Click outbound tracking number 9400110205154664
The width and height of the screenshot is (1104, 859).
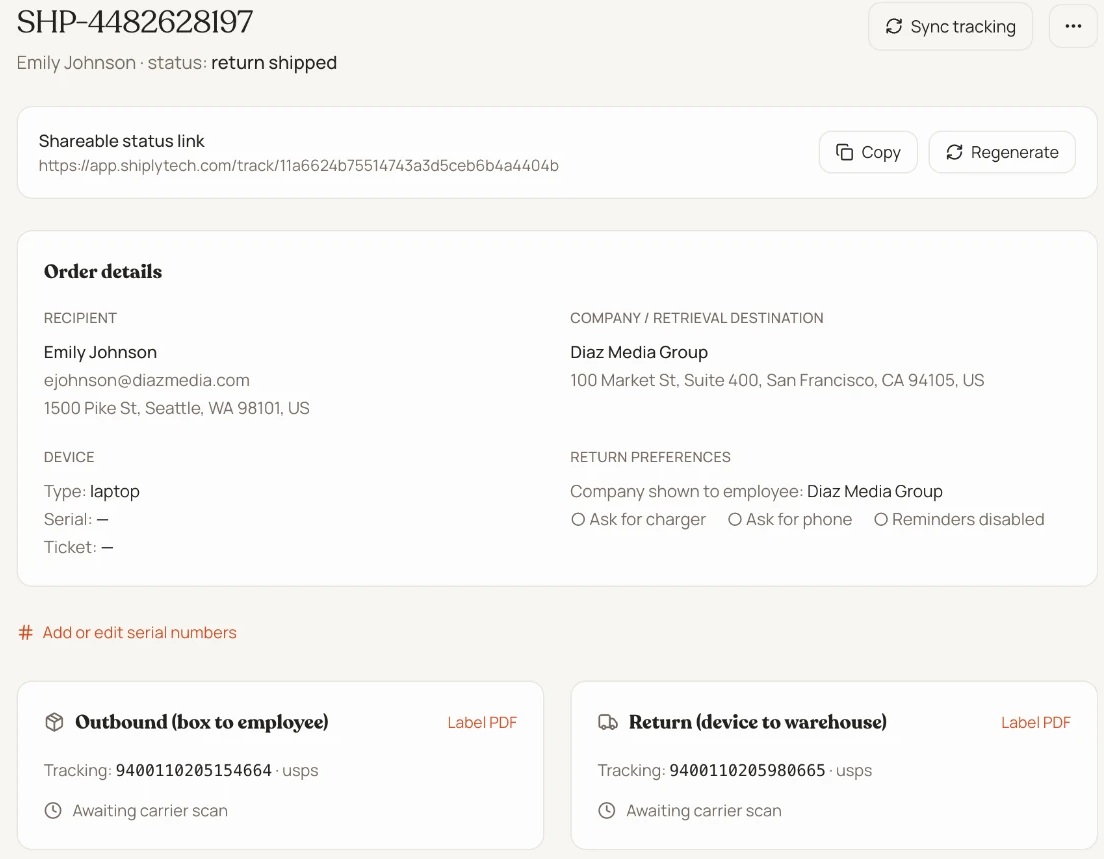[x=194, y=770]
